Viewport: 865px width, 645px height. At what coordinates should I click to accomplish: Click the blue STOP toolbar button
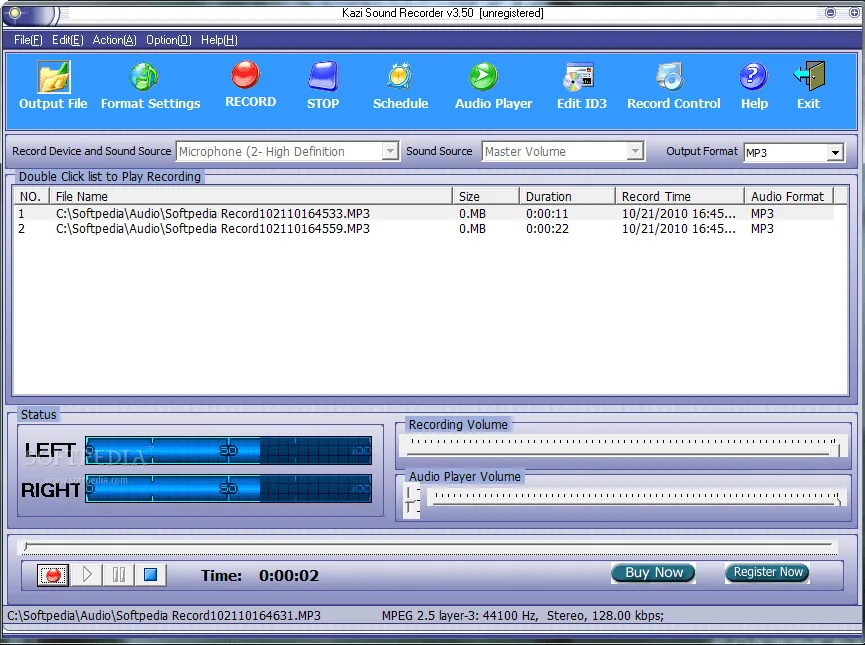(x=323, y=86)
